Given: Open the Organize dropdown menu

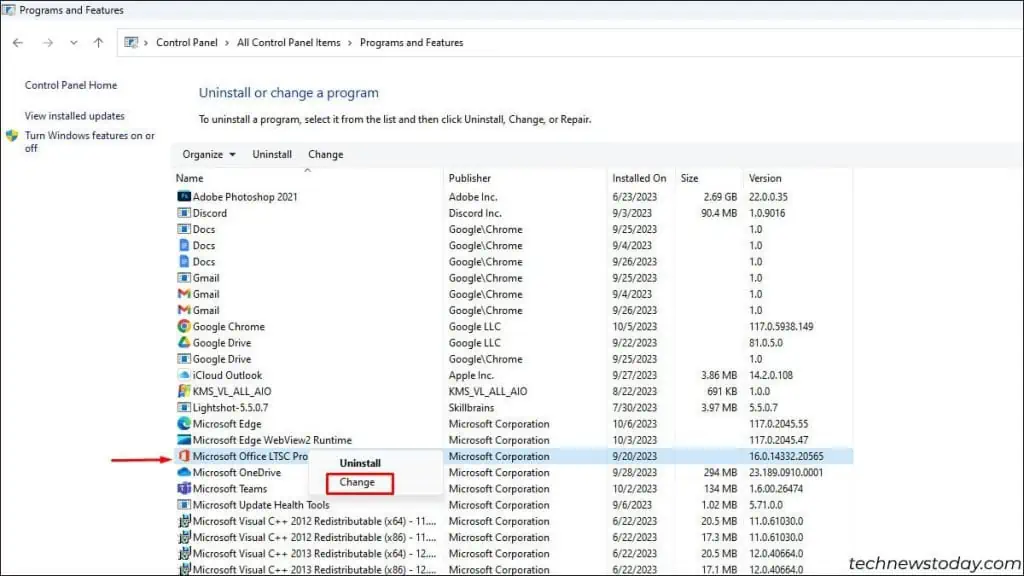Looking at the screenshot, I should tap(209, 154).
